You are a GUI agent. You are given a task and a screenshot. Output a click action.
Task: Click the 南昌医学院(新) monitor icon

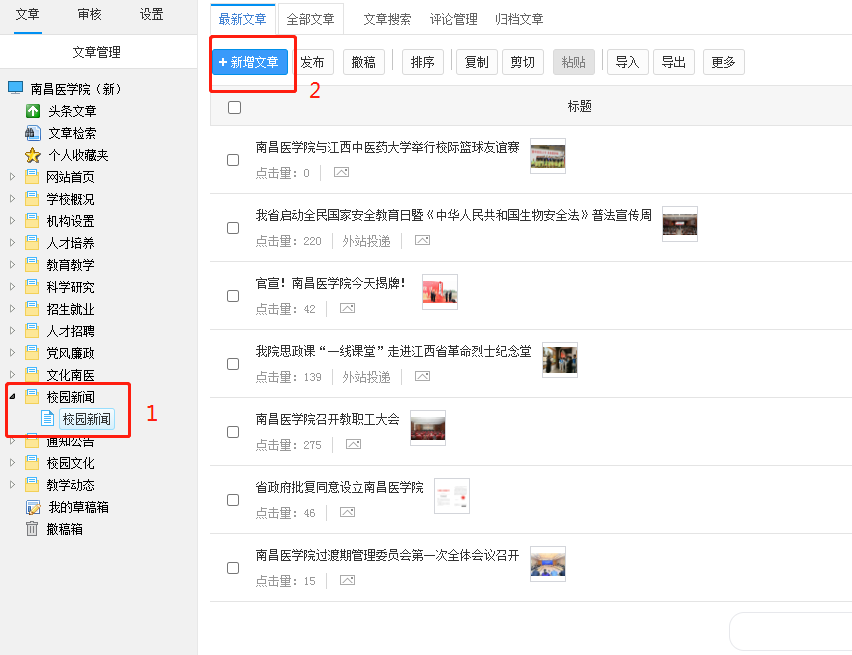15,88
